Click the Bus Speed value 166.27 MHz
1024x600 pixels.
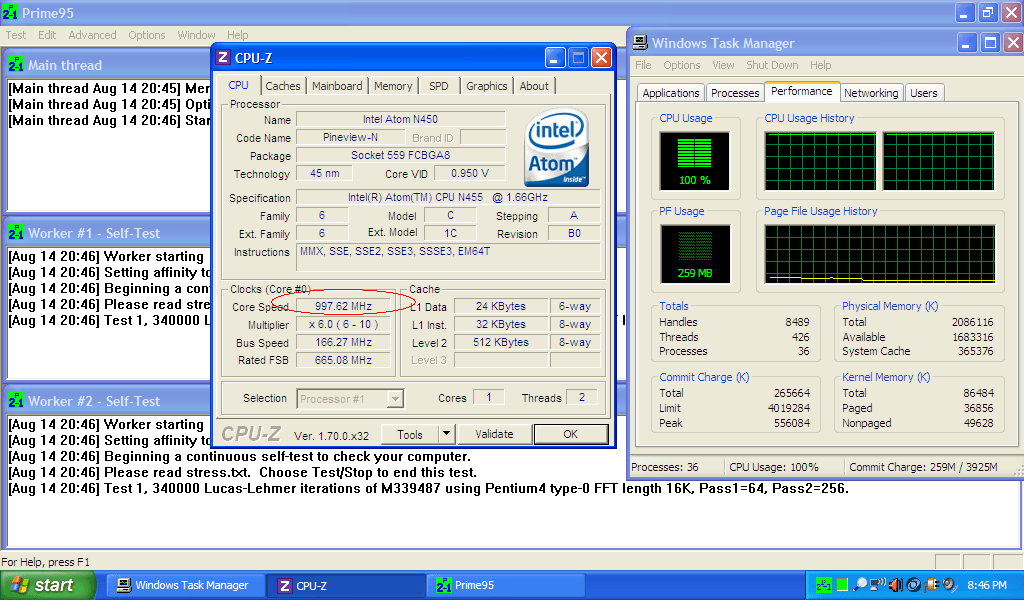[344, 342]
